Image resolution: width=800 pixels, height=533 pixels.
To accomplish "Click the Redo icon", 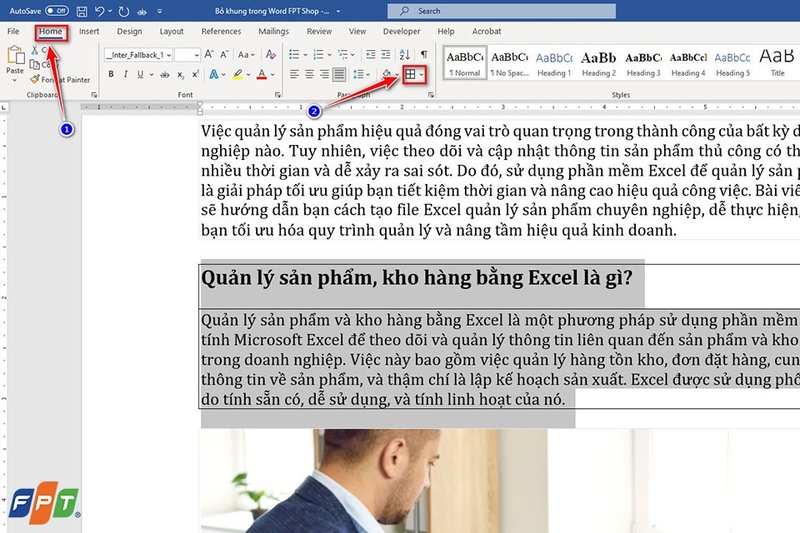I will click(123, 11).
